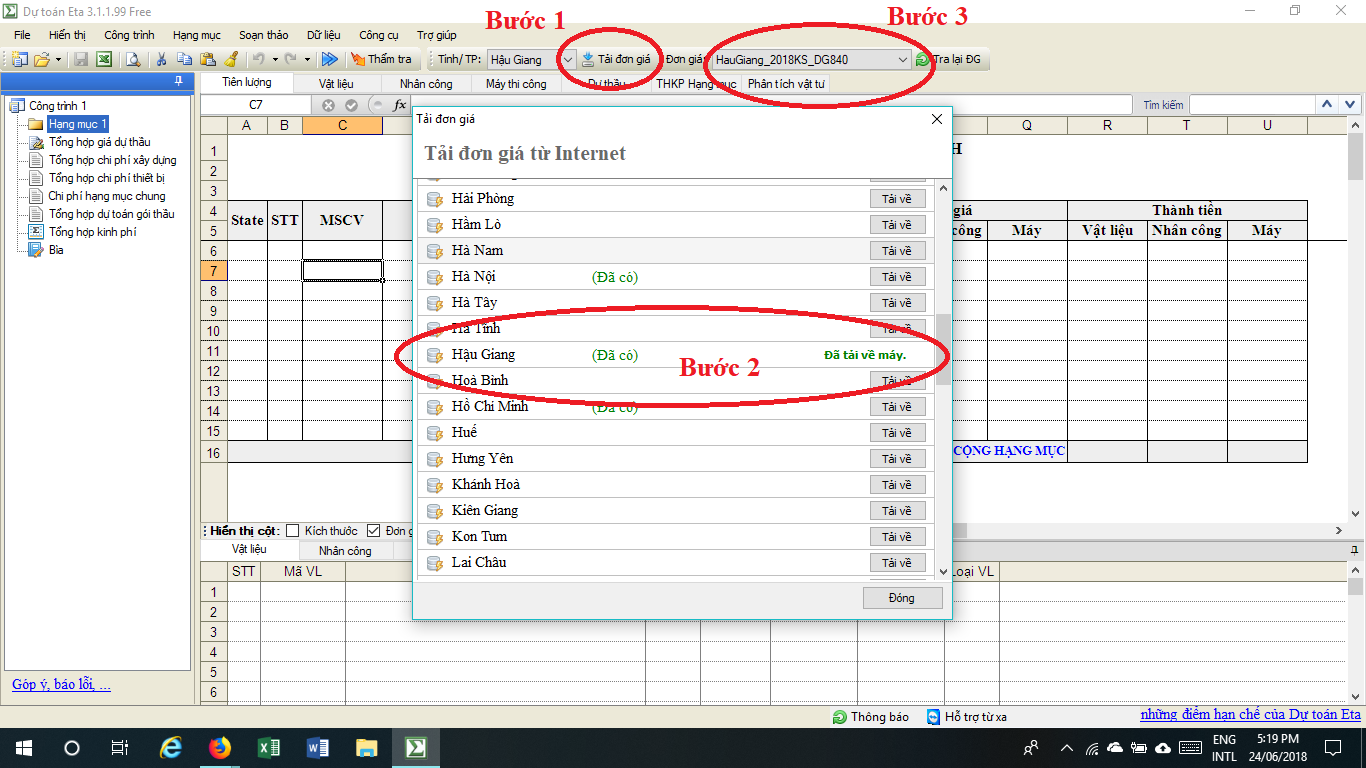Click the blue double-arrow forward icon
The width and height of the screenshot is (1366, 768).
point(329,60)
